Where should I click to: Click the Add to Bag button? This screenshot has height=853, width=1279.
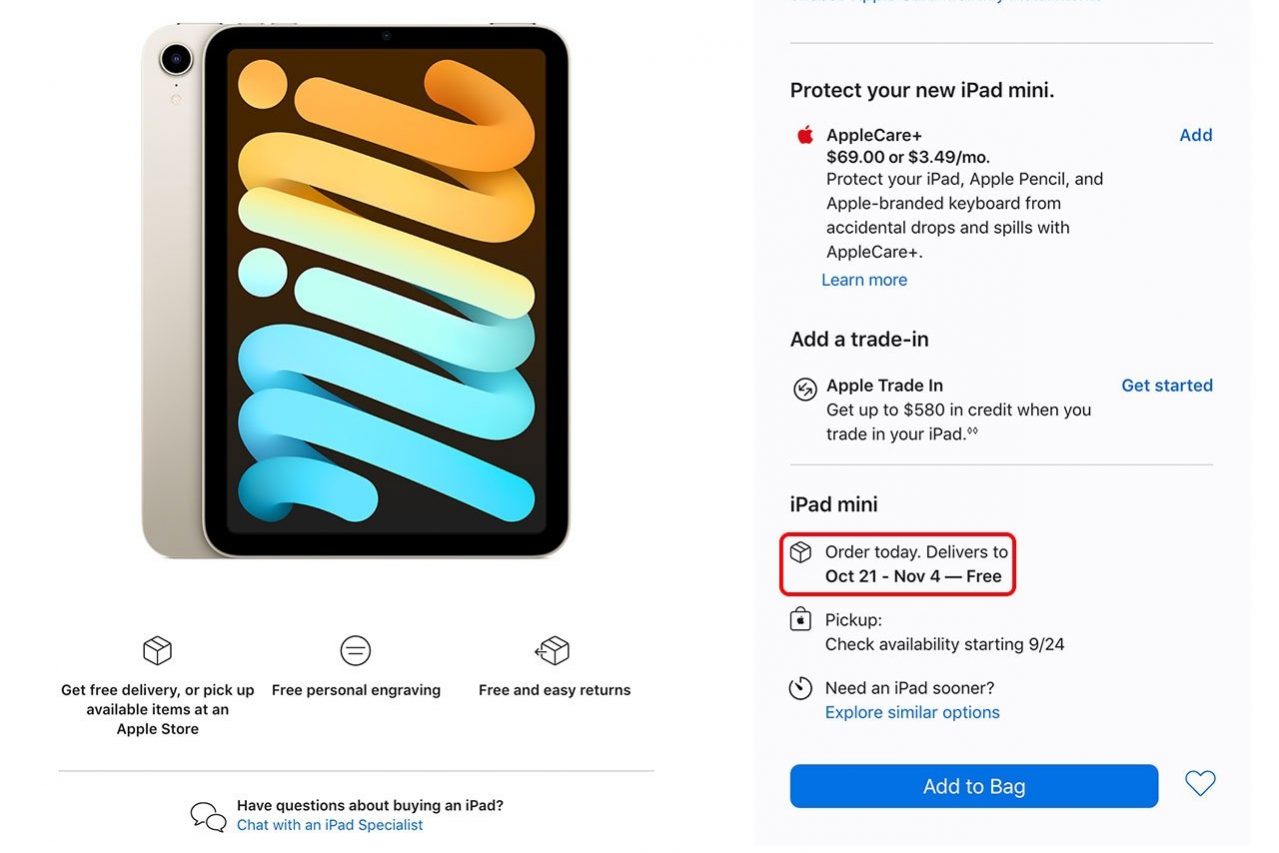click(x=974, y=786)
